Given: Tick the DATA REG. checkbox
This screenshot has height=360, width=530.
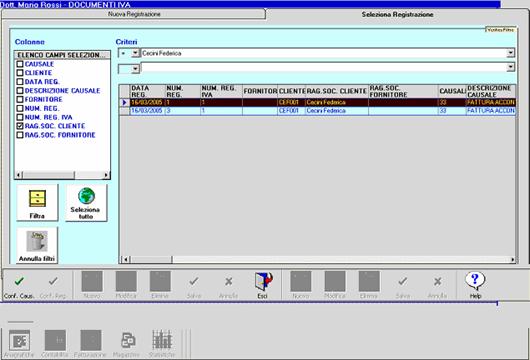Looking at the screenshot, I should click(20, 81).
